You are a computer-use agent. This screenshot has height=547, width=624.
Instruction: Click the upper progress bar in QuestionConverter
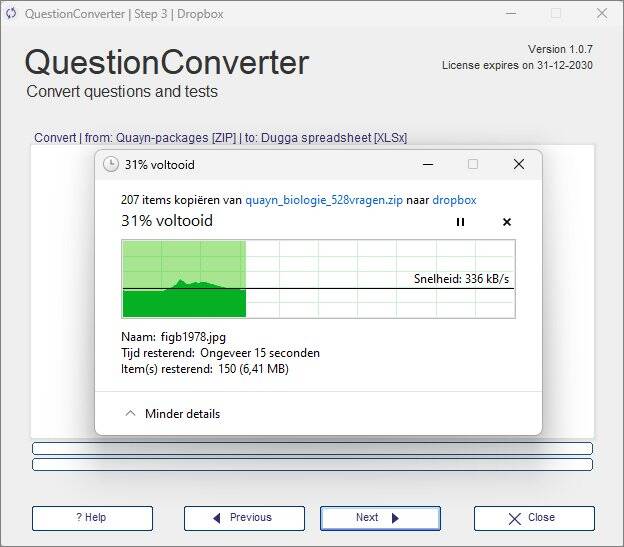click(312, 448)
